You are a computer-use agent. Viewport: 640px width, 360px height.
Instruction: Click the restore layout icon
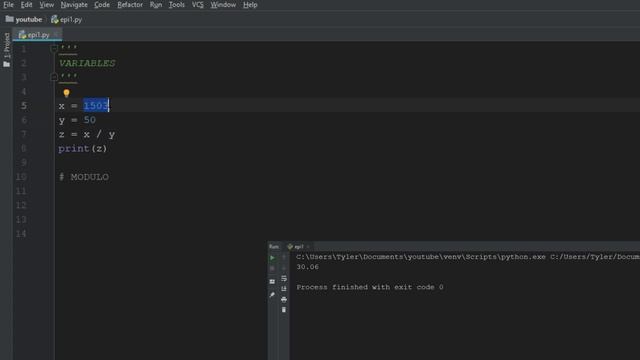click(x=272, y=282)
